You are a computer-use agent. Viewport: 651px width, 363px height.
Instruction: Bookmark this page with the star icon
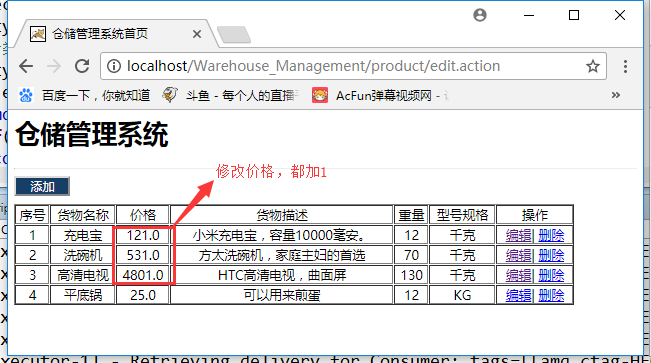[592, 66]
